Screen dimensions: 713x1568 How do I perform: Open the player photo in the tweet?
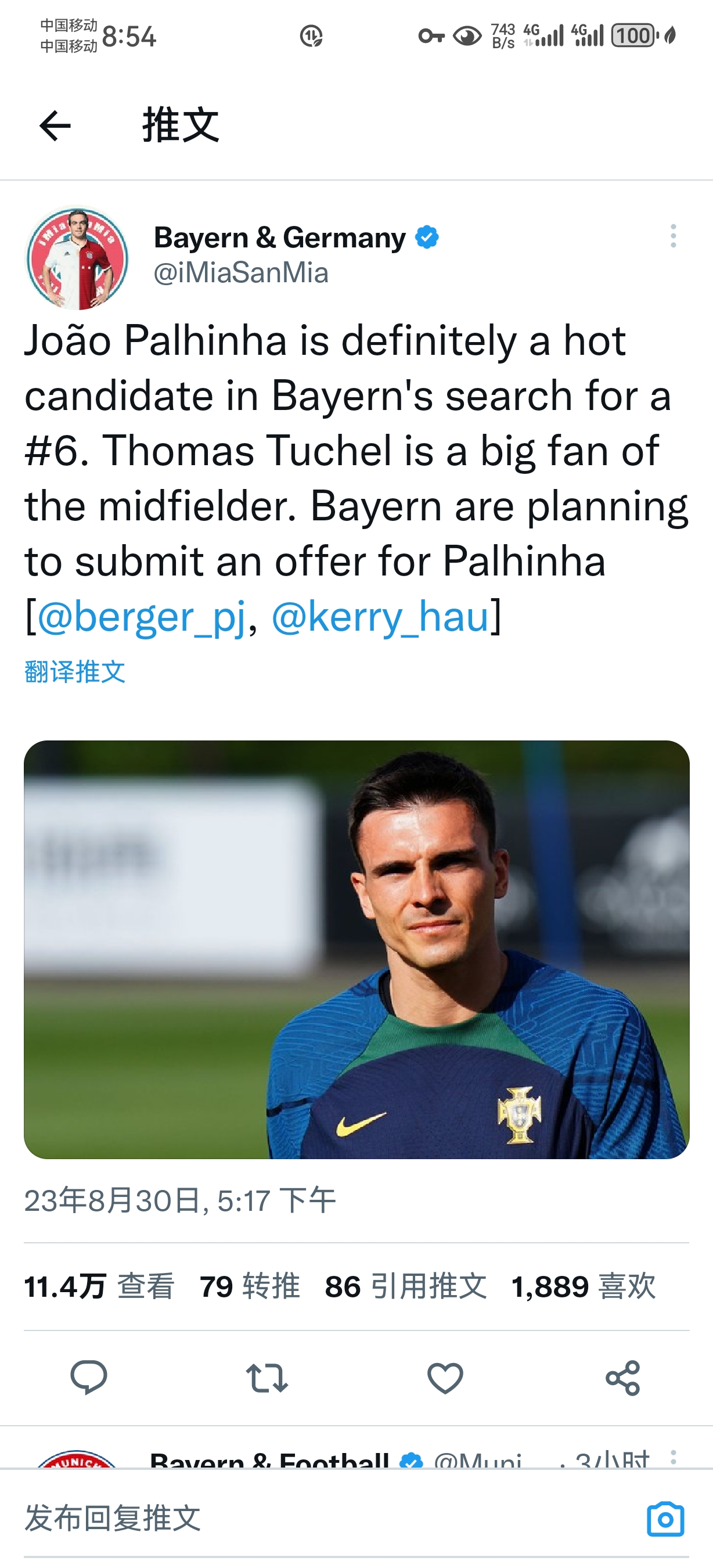pyautogui.click(x=356, y=949)
